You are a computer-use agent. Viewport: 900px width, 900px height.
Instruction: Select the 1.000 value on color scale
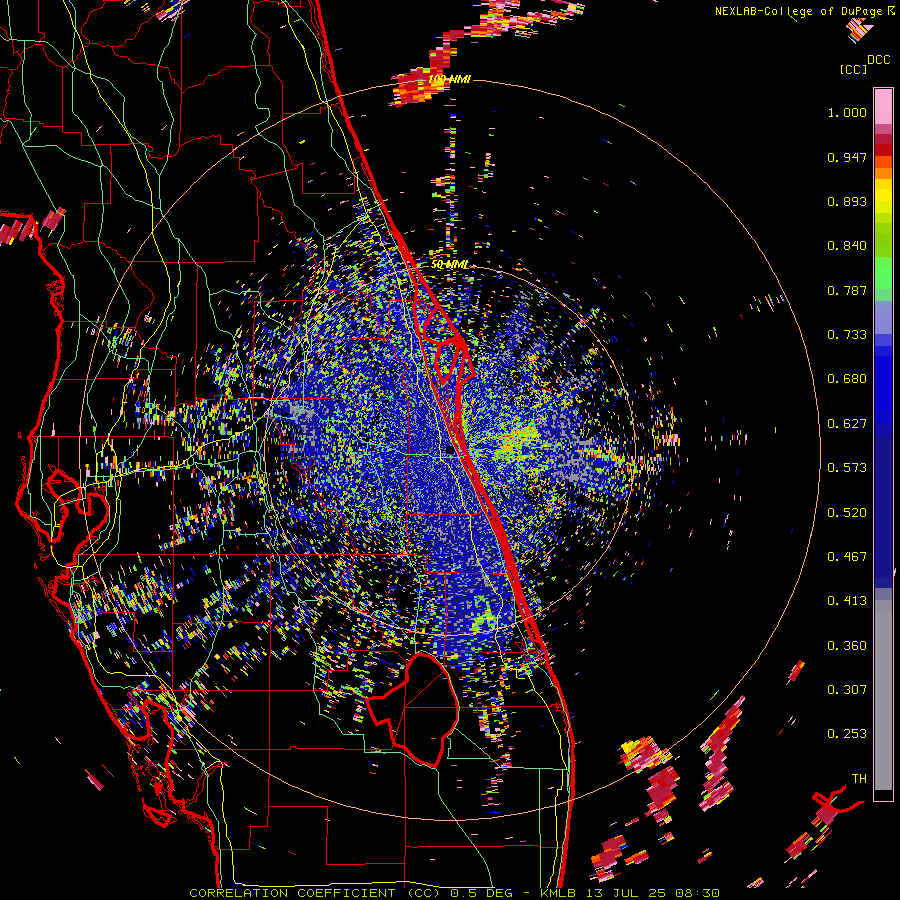tap(847, 112)
